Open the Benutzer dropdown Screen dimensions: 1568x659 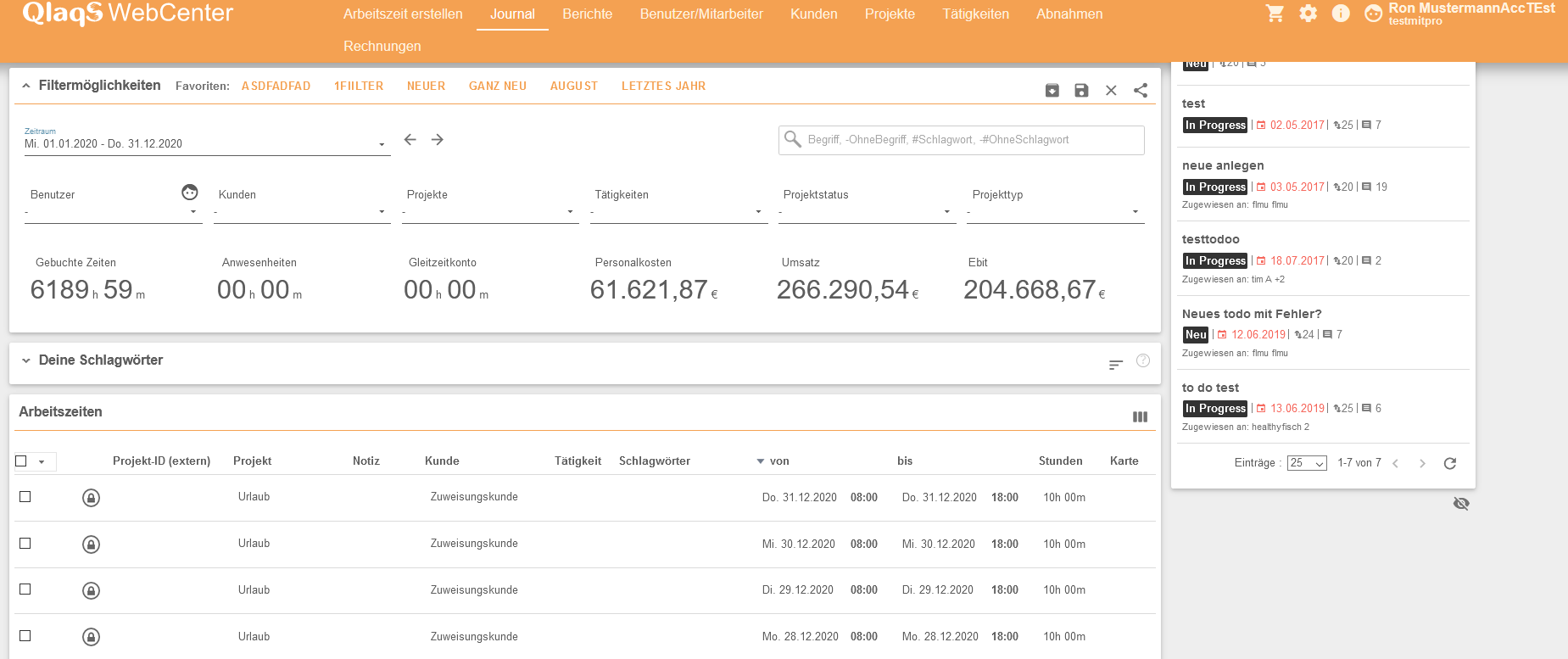click(x=114, y=212)
